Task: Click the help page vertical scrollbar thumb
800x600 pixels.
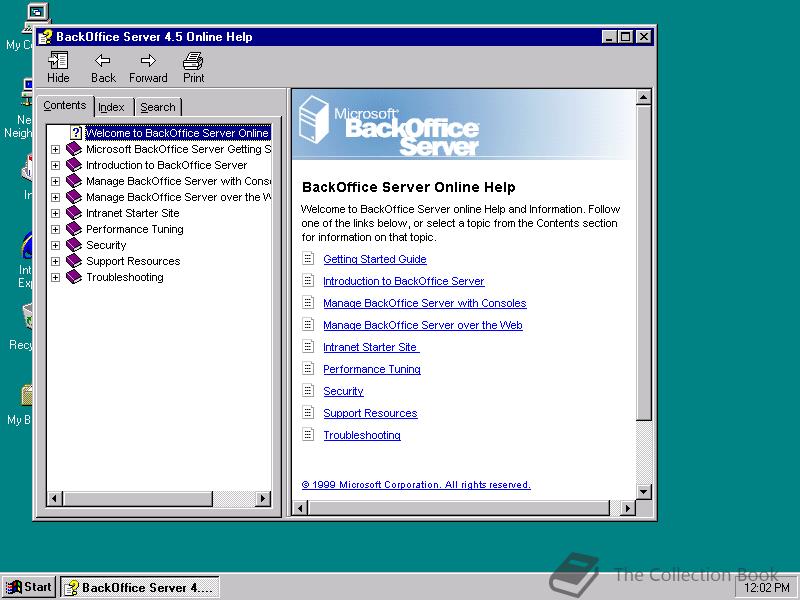Action: coord(643,263)
